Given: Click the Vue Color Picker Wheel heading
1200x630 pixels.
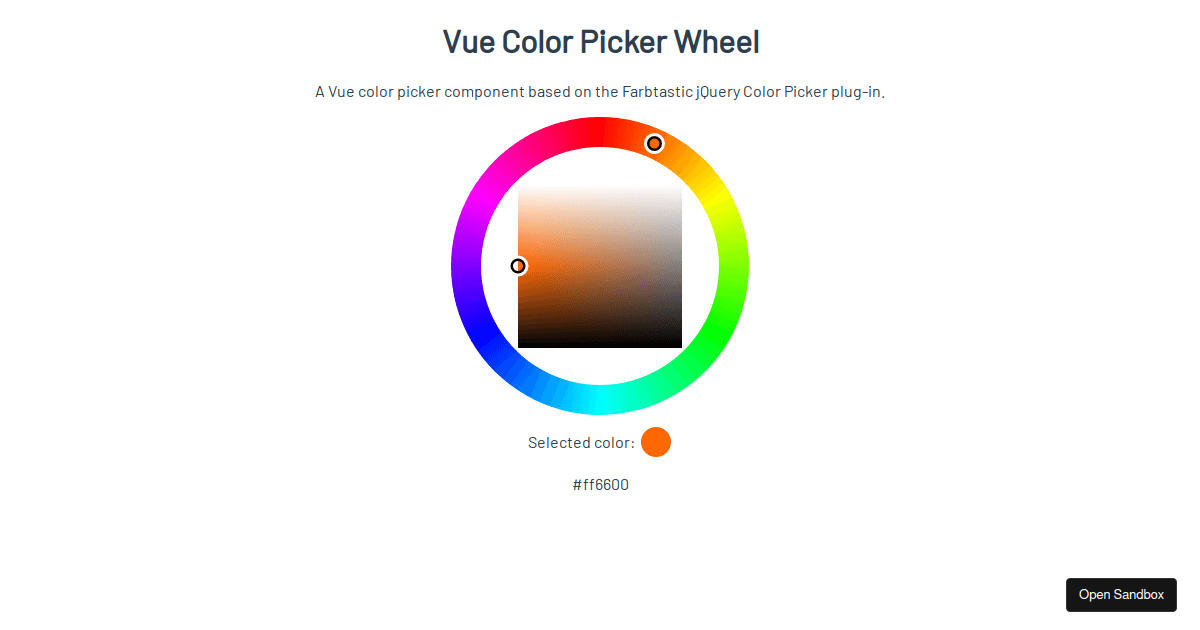Looking at the screenshot, I should 601,42.
